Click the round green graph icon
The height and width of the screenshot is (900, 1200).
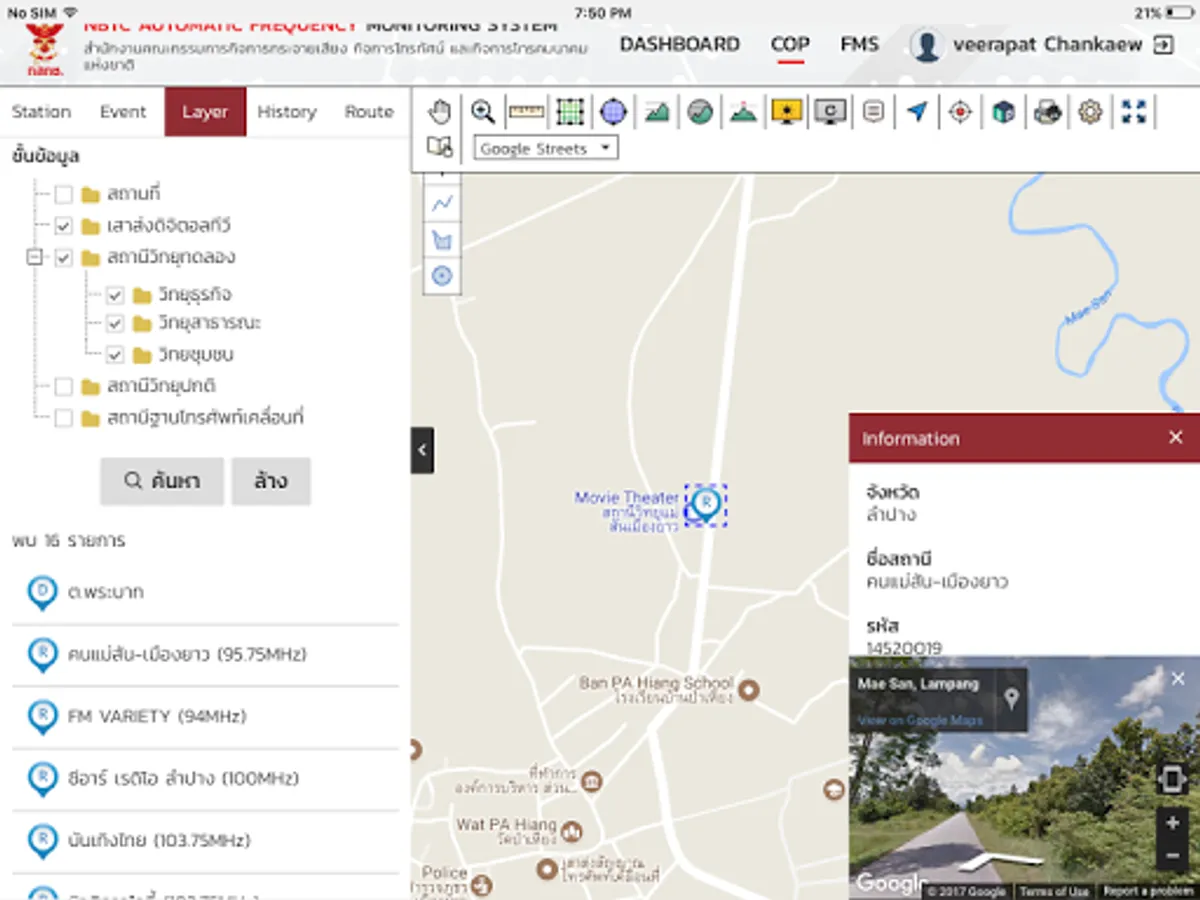(700, 112)
